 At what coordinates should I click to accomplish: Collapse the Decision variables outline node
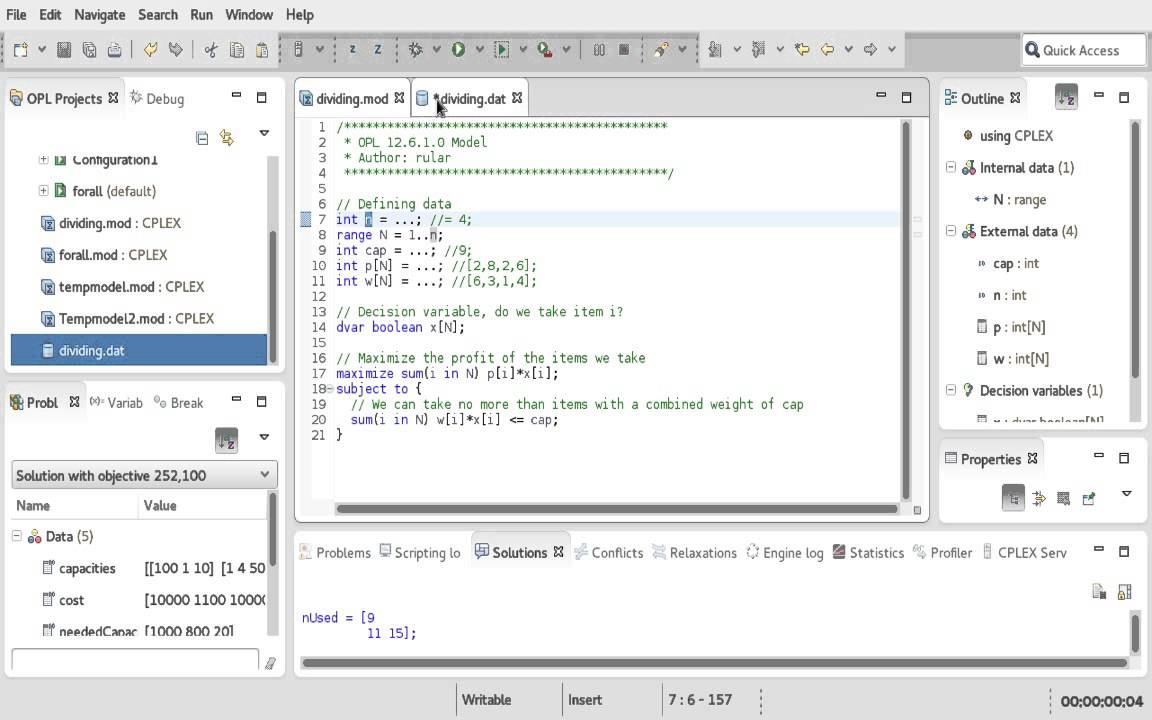951,390
